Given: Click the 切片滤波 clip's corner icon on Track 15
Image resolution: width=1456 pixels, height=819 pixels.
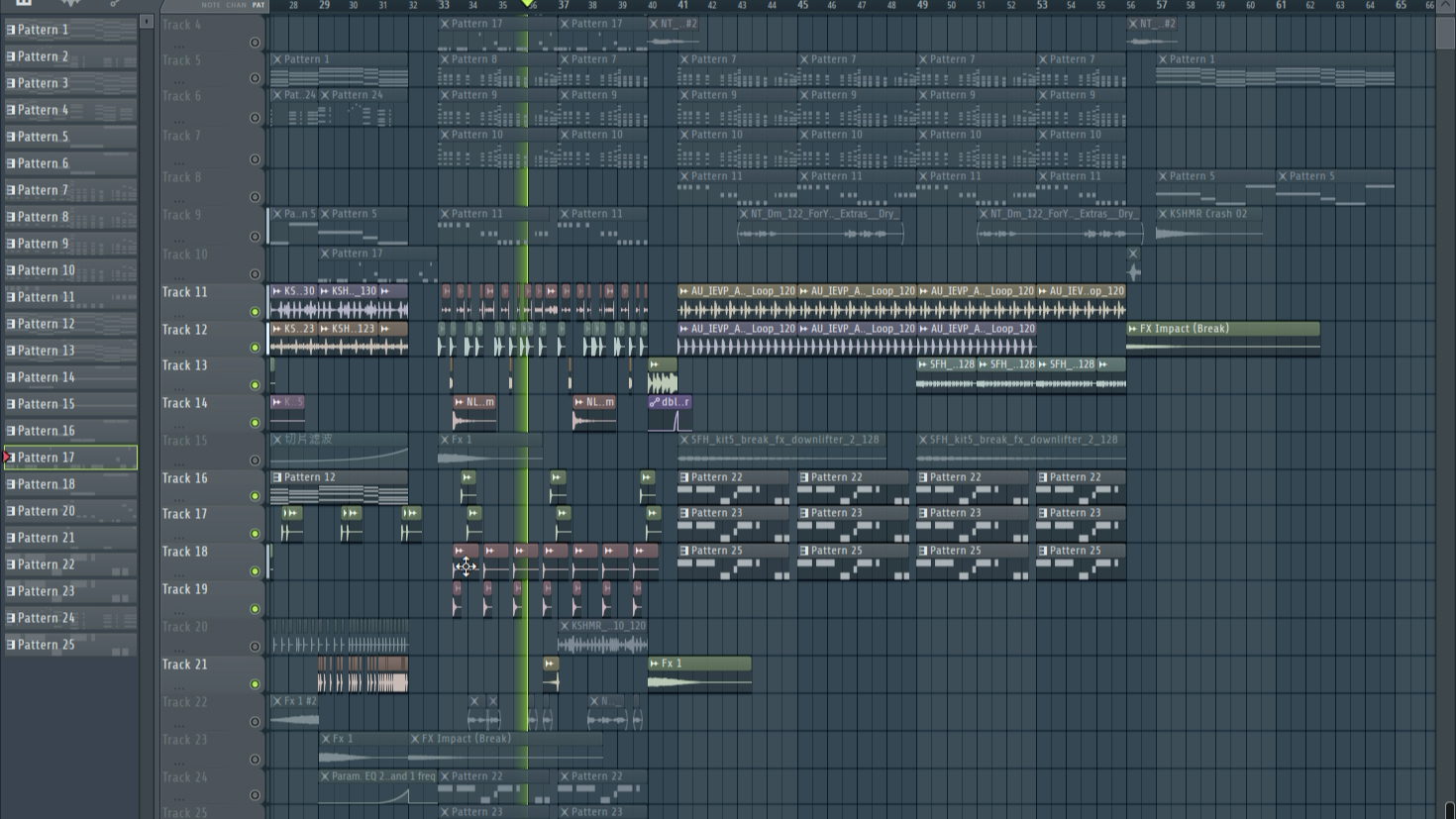Looking at the screenshot, I should [277, 440].
